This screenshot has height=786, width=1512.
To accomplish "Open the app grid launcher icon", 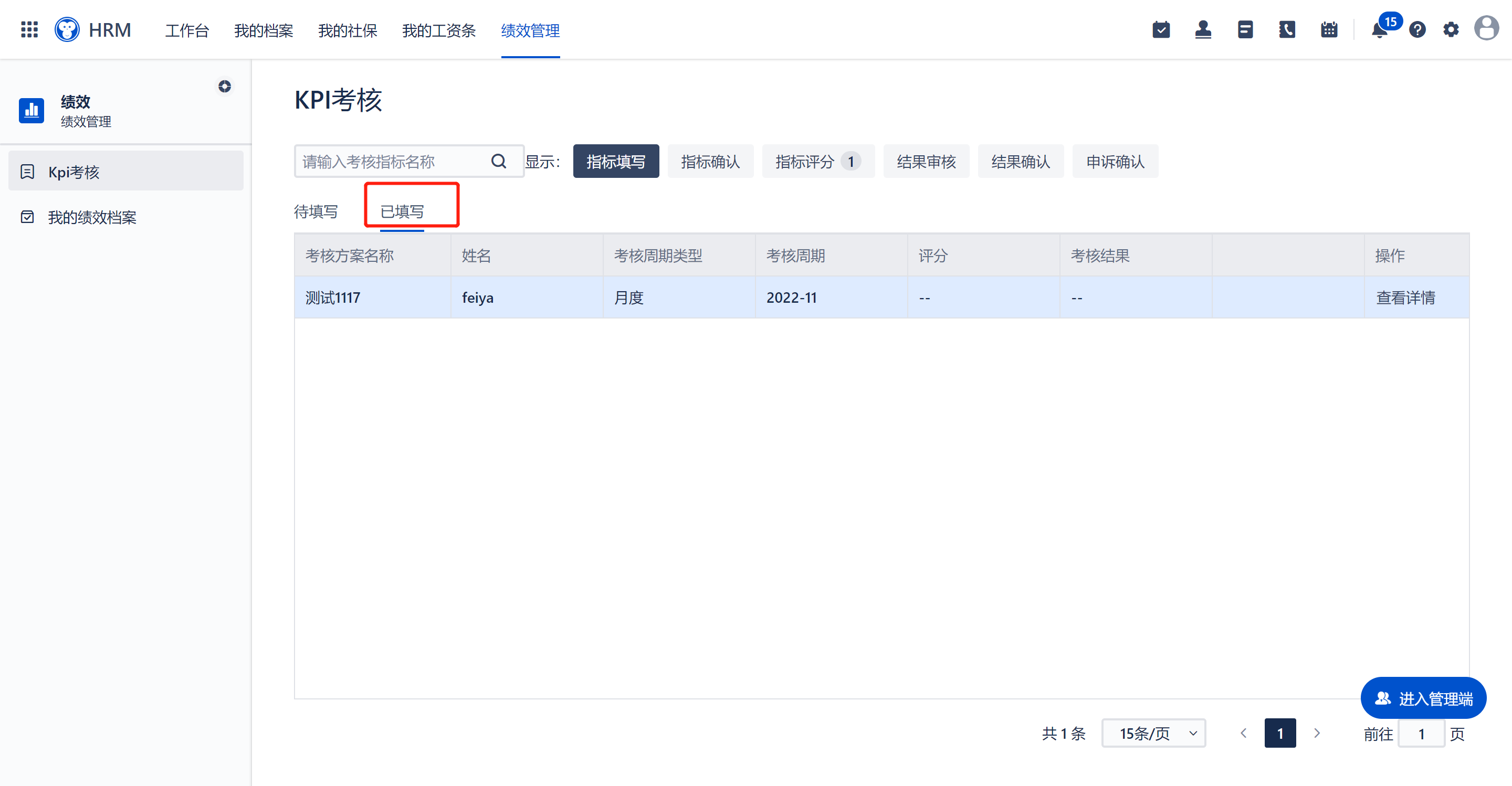I will [x=29, y=29].
